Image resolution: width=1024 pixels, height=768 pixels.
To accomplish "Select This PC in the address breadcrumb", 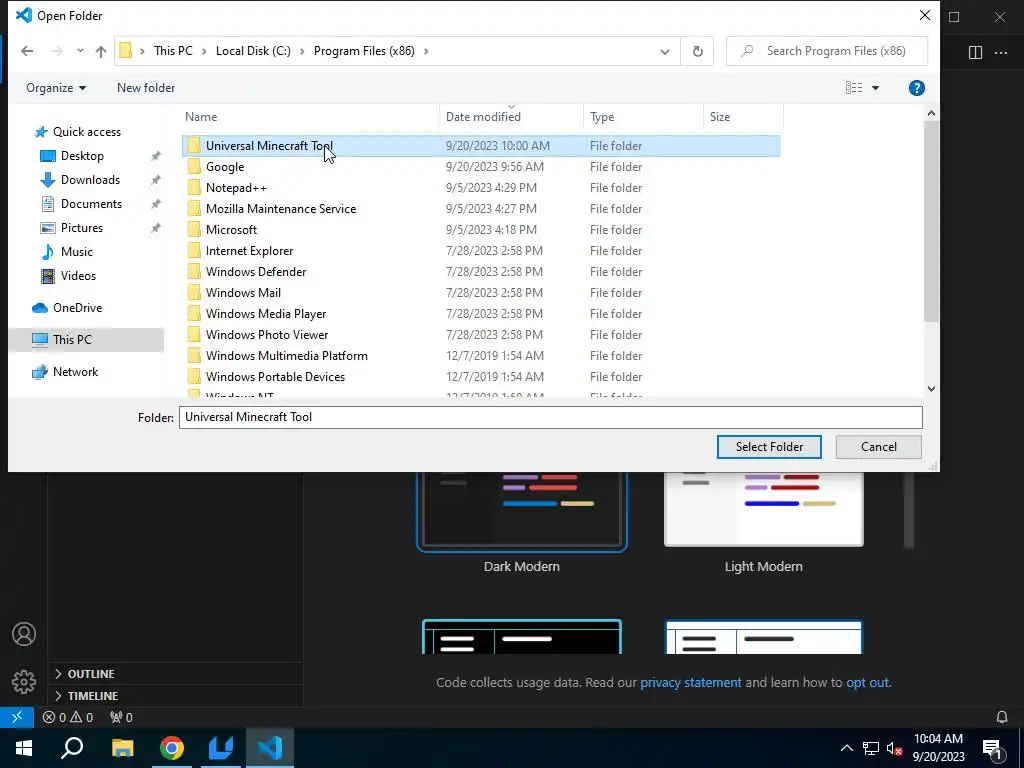I will point(173,51).
